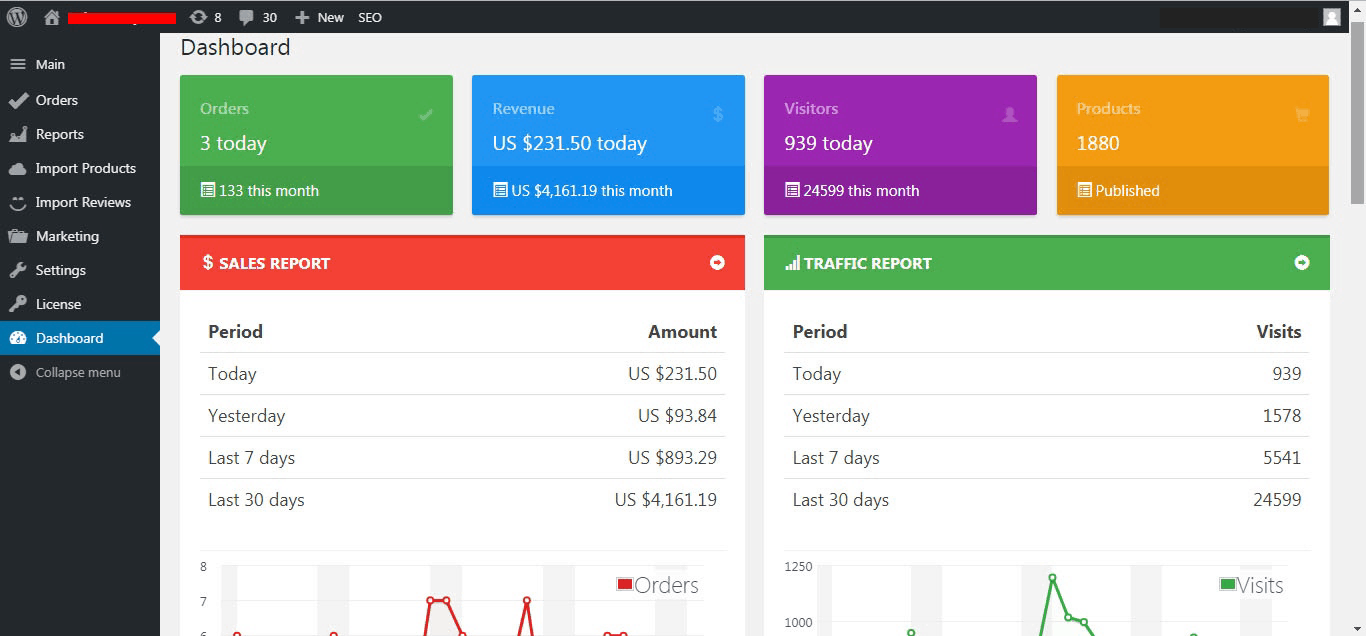Click list icon beside 24599 this month
Screen dimensions: 1366x636
coord(792,190)
